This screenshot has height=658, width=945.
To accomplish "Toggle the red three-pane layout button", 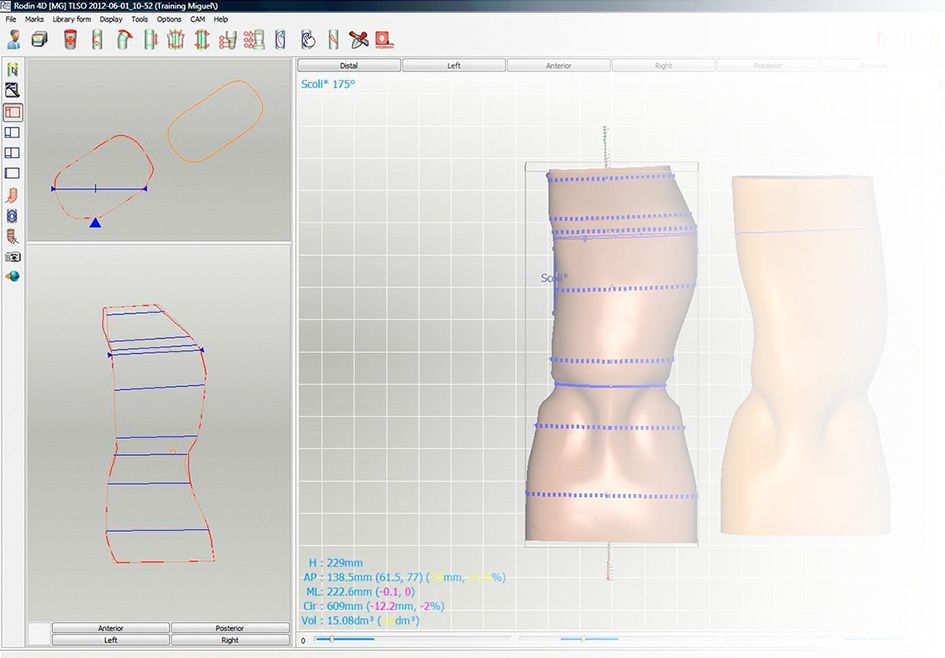I will coord(13,112).
